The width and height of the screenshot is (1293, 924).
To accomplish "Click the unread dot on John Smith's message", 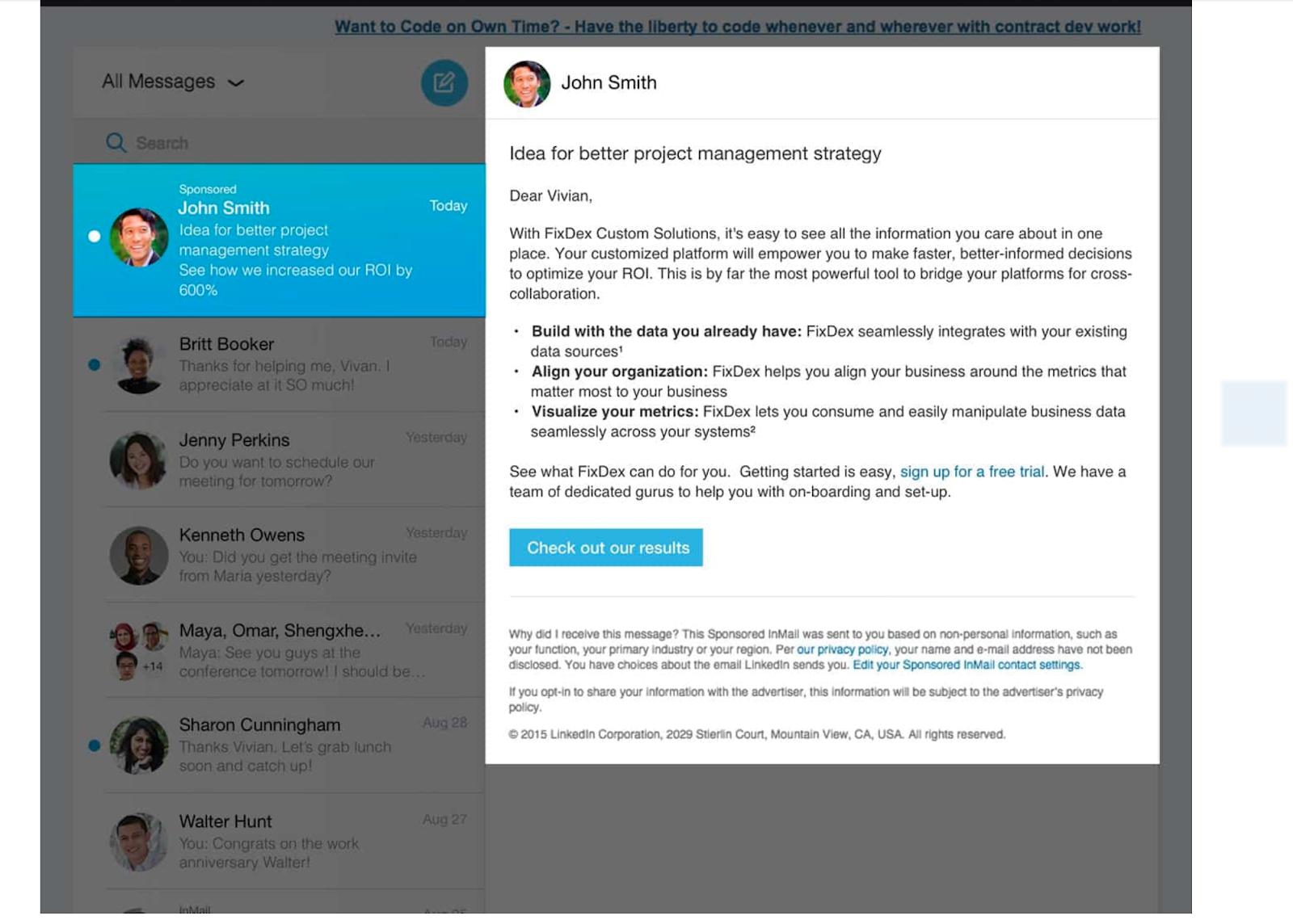I will pos(95,237).
